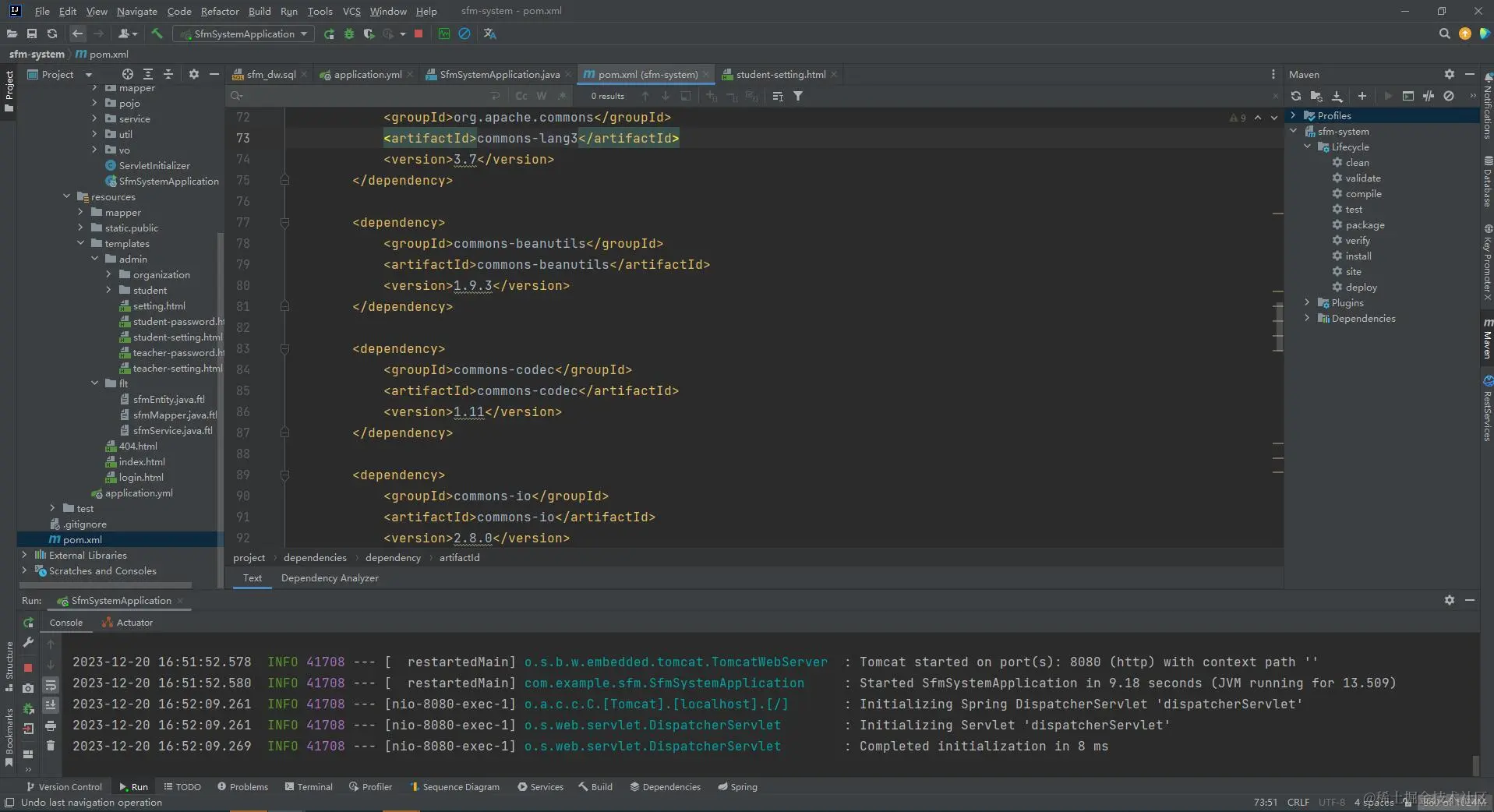This screenshot has height=812, width=1494.
Task: Open the Project view dropdown
Action: pyautogui.click(x=59, y=74)
